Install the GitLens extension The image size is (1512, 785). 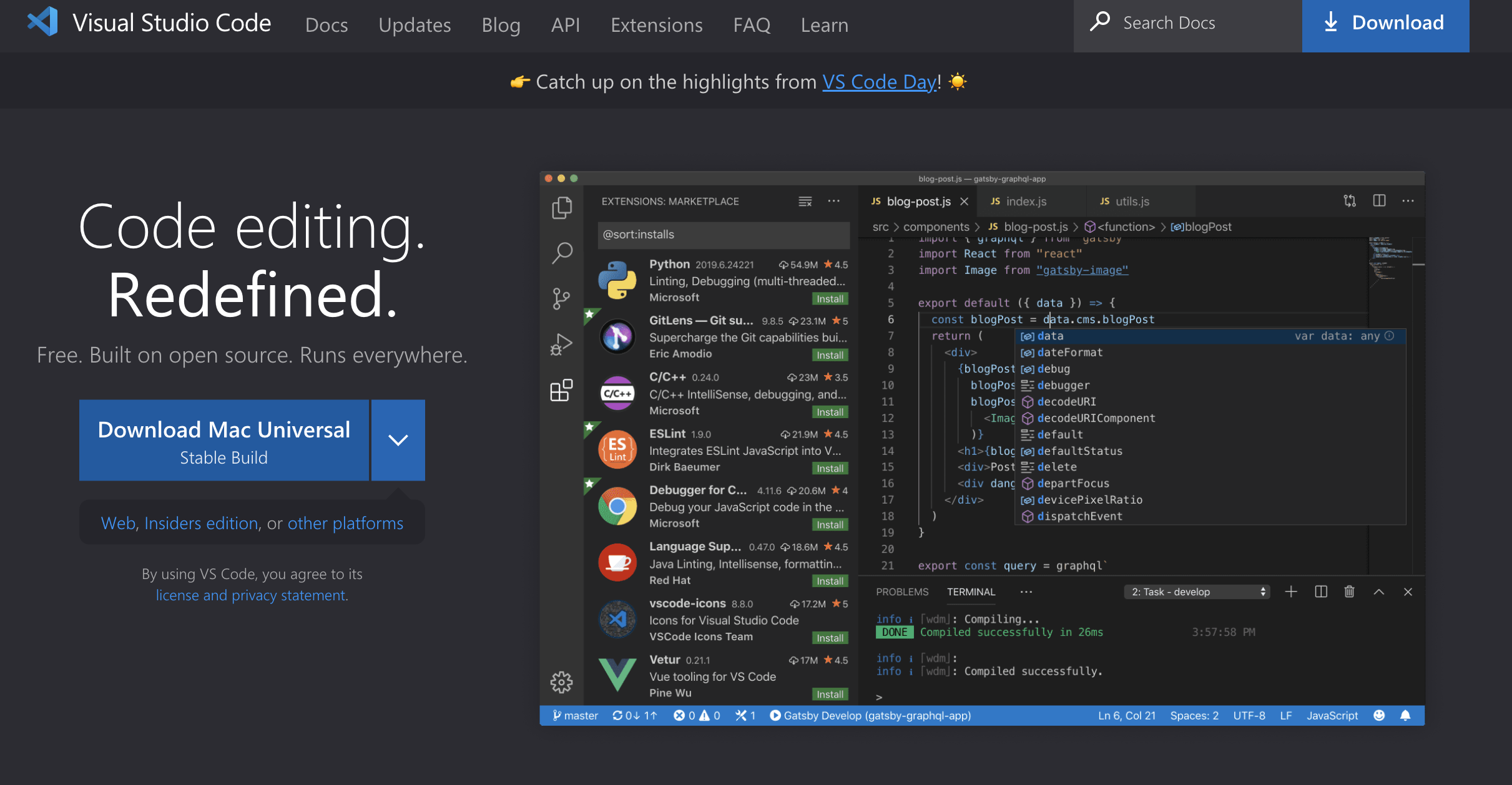point(830,355)
